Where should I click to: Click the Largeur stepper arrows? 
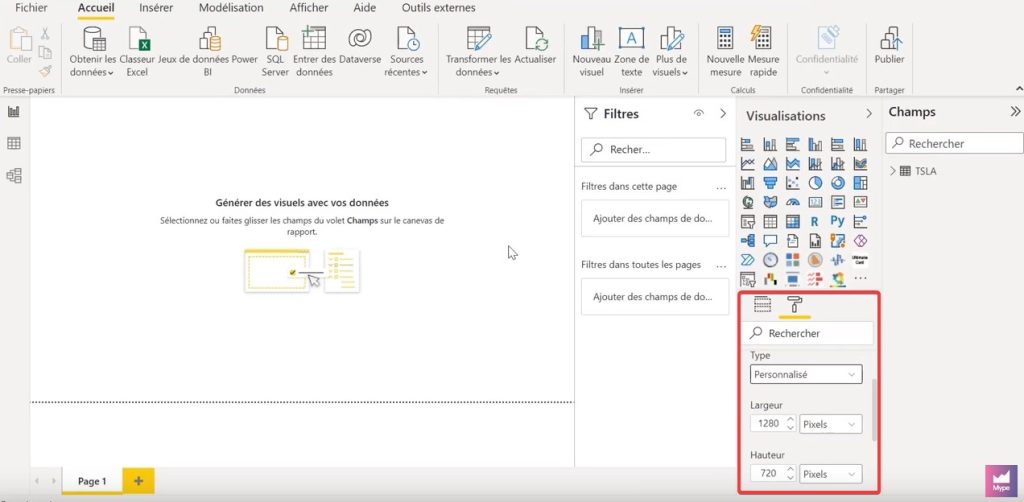pyautogui.click(x=790, y=424)
